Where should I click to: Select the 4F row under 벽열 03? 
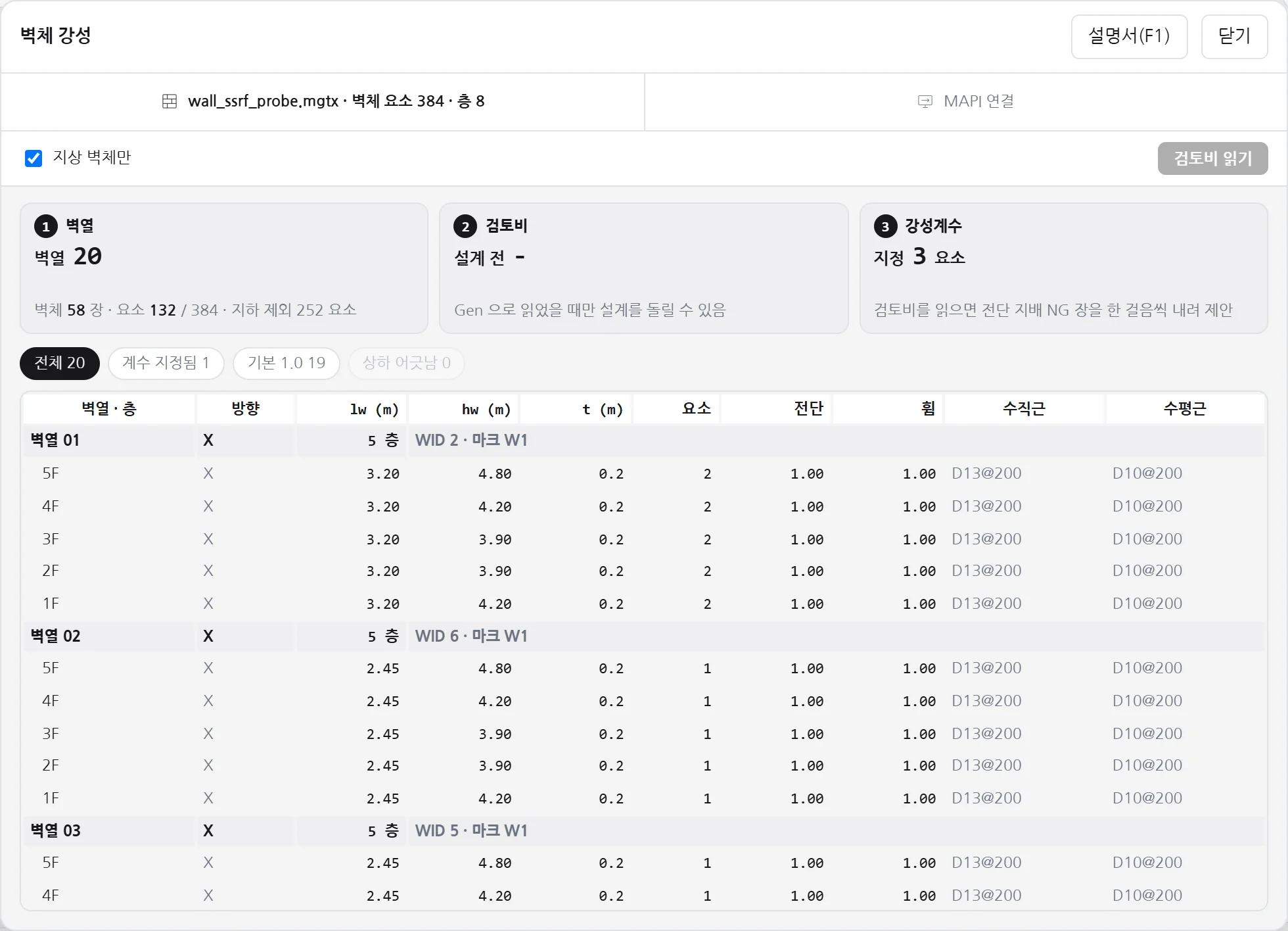point(644,895)
